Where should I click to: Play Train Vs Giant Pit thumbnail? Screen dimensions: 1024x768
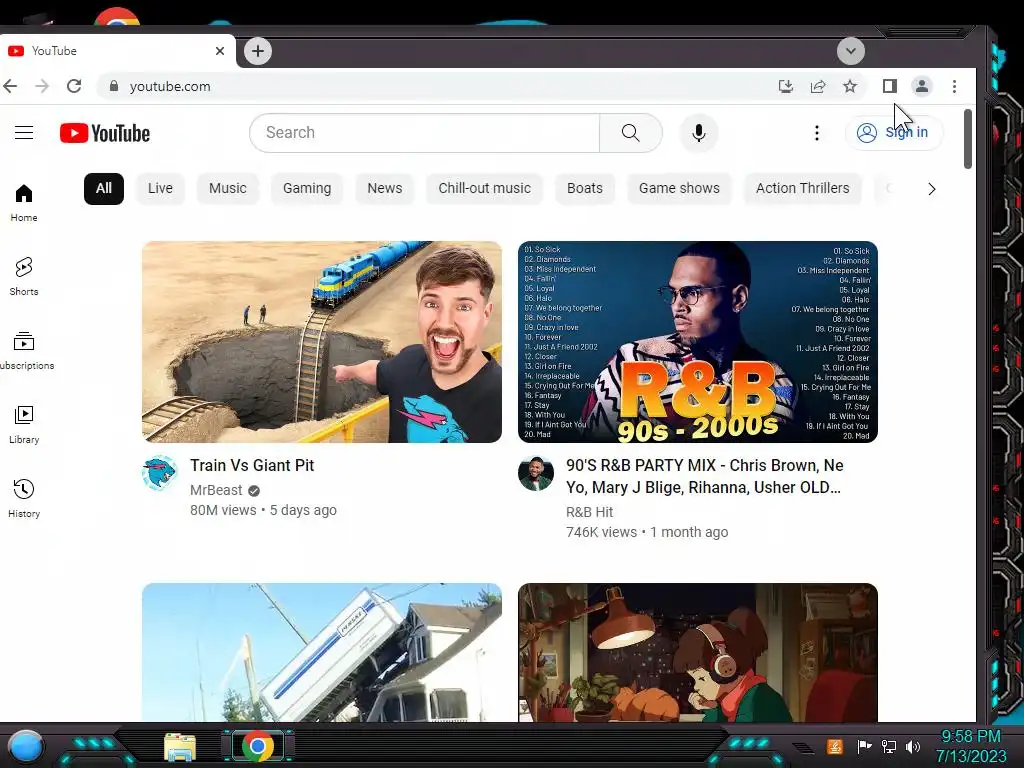point(322,342)
